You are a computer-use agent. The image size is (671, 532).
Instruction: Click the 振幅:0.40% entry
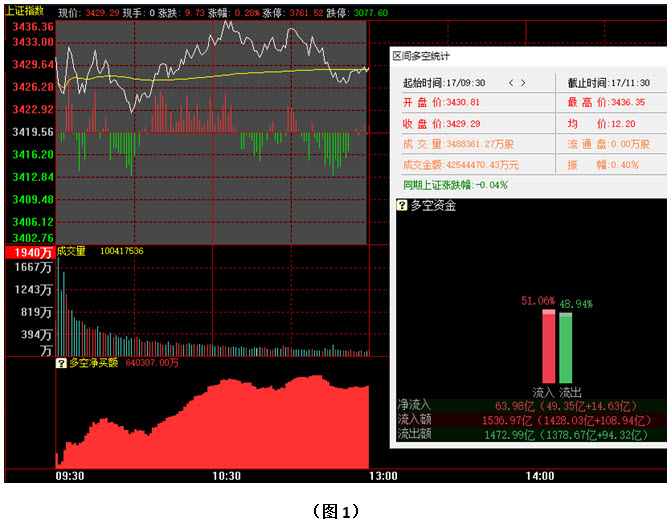tap(603, 165)
